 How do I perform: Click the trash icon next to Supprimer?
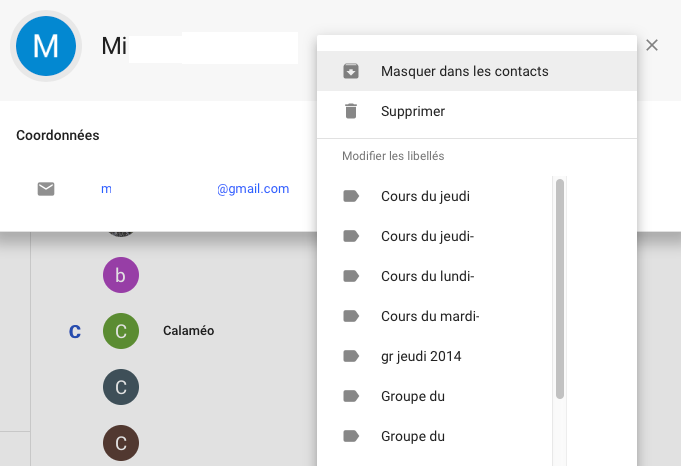tap(351, 111)
